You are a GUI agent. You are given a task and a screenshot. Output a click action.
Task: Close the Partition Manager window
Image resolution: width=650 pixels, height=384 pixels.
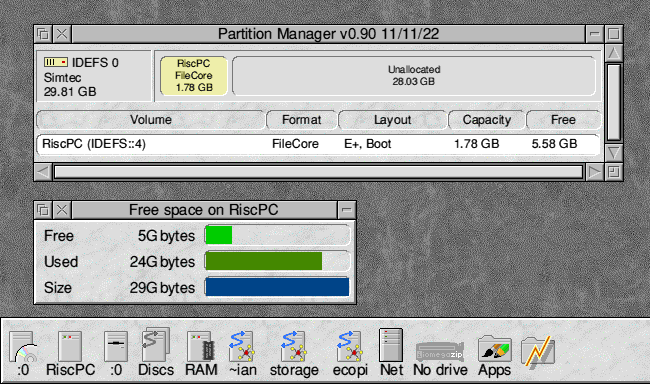point(62,34)
